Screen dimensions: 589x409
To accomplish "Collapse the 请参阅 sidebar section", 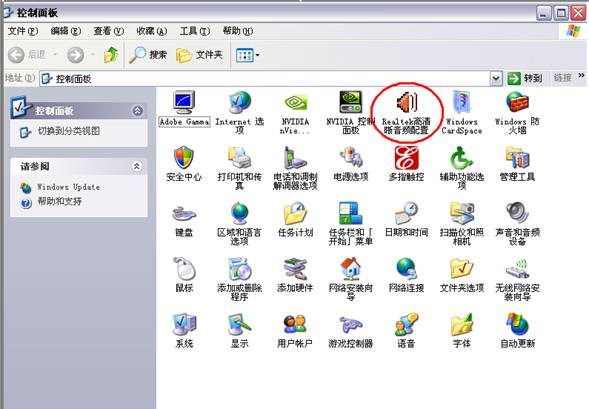I will pyautogui.click(x=137, y=166).
